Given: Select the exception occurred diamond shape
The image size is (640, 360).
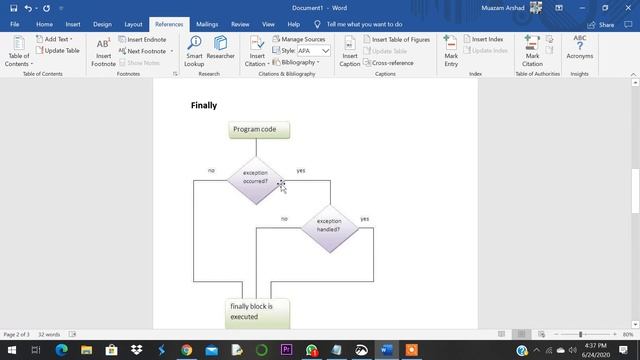Looking at the screenshot, I should pyautogui.click(x=256, y=180).
